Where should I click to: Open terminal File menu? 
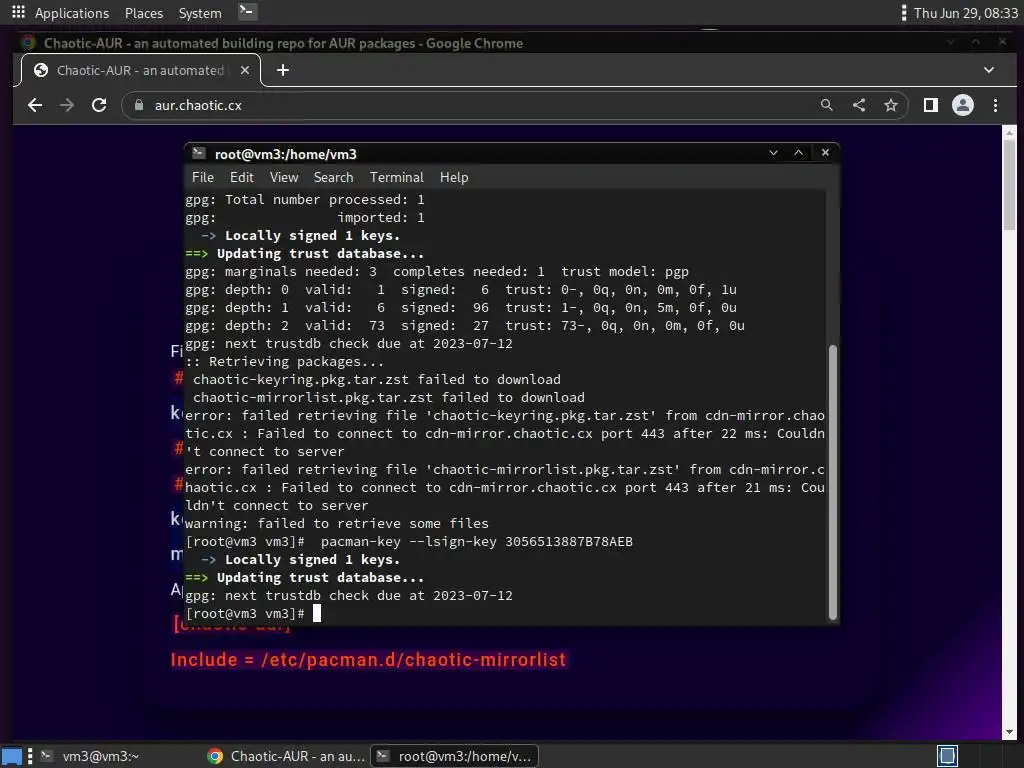tap(202, 178)
